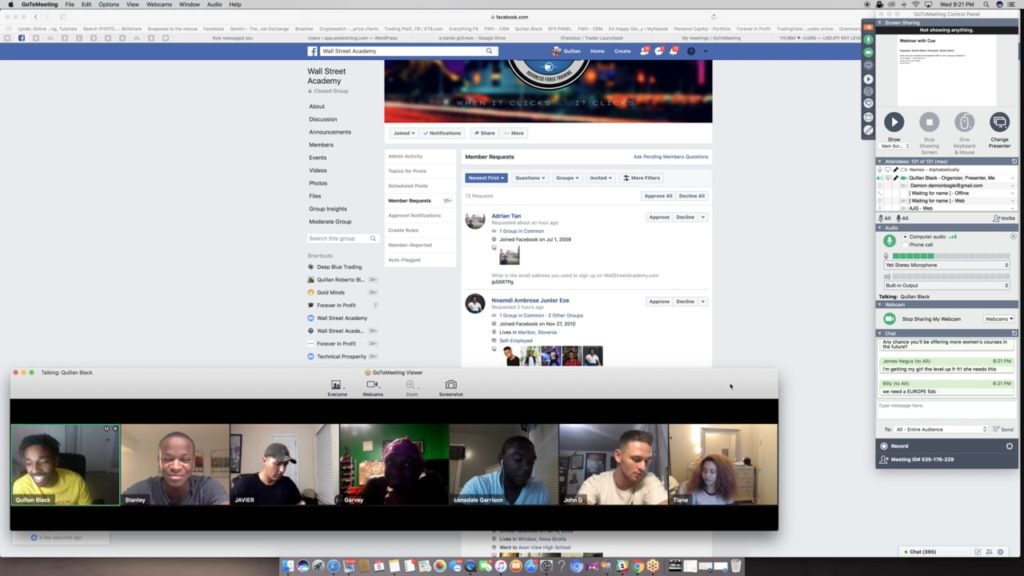Click the side grab-tab play icon
The height and width of the screenshot is (576, 1024).
point(868,79)
